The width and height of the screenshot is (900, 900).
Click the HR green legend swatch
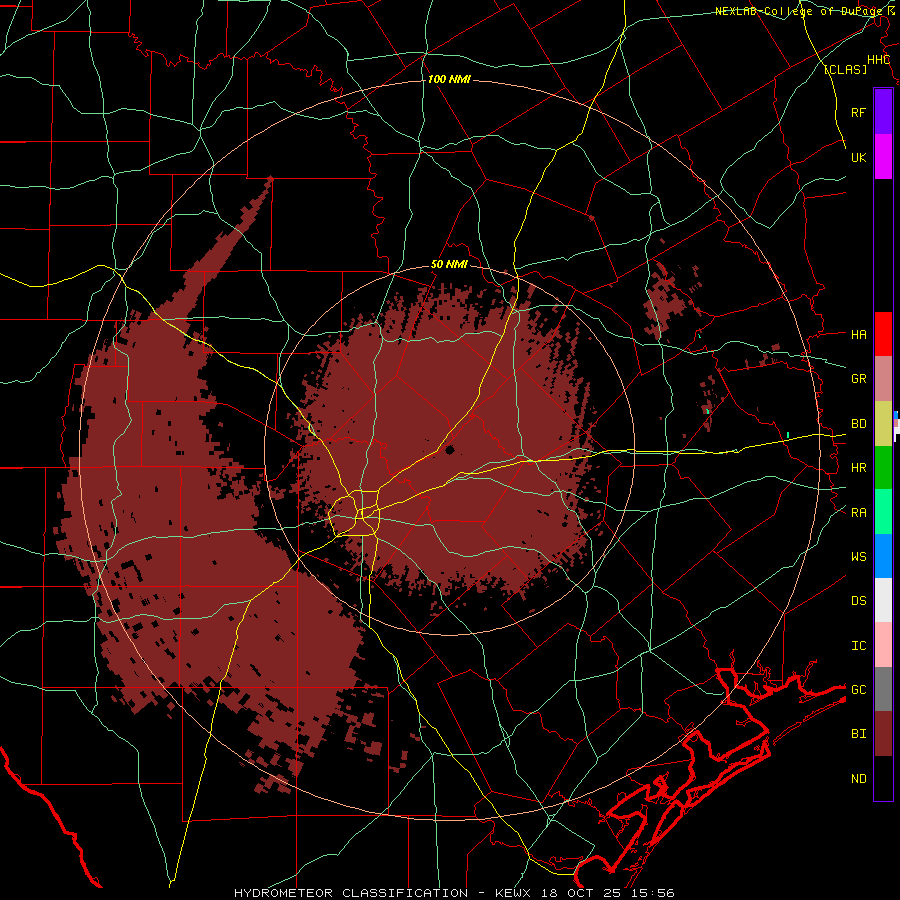[x=883, y=467]
